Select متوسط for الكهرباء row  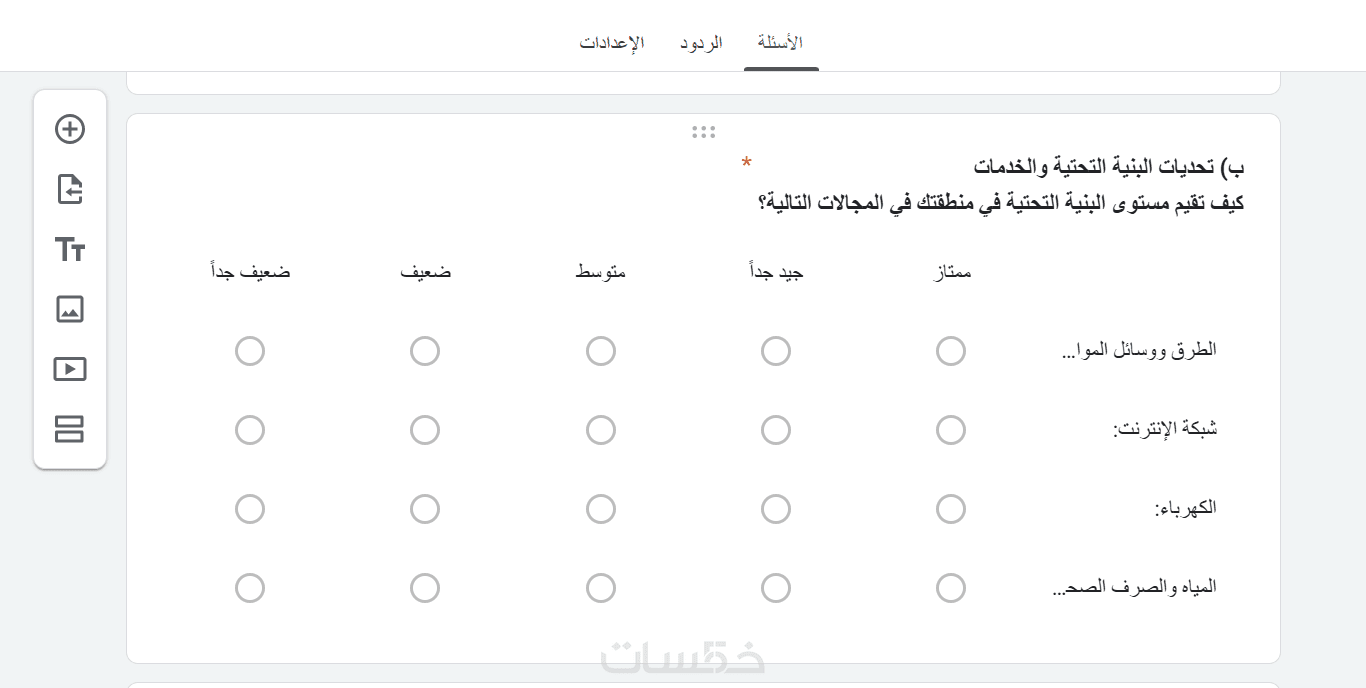601,509
